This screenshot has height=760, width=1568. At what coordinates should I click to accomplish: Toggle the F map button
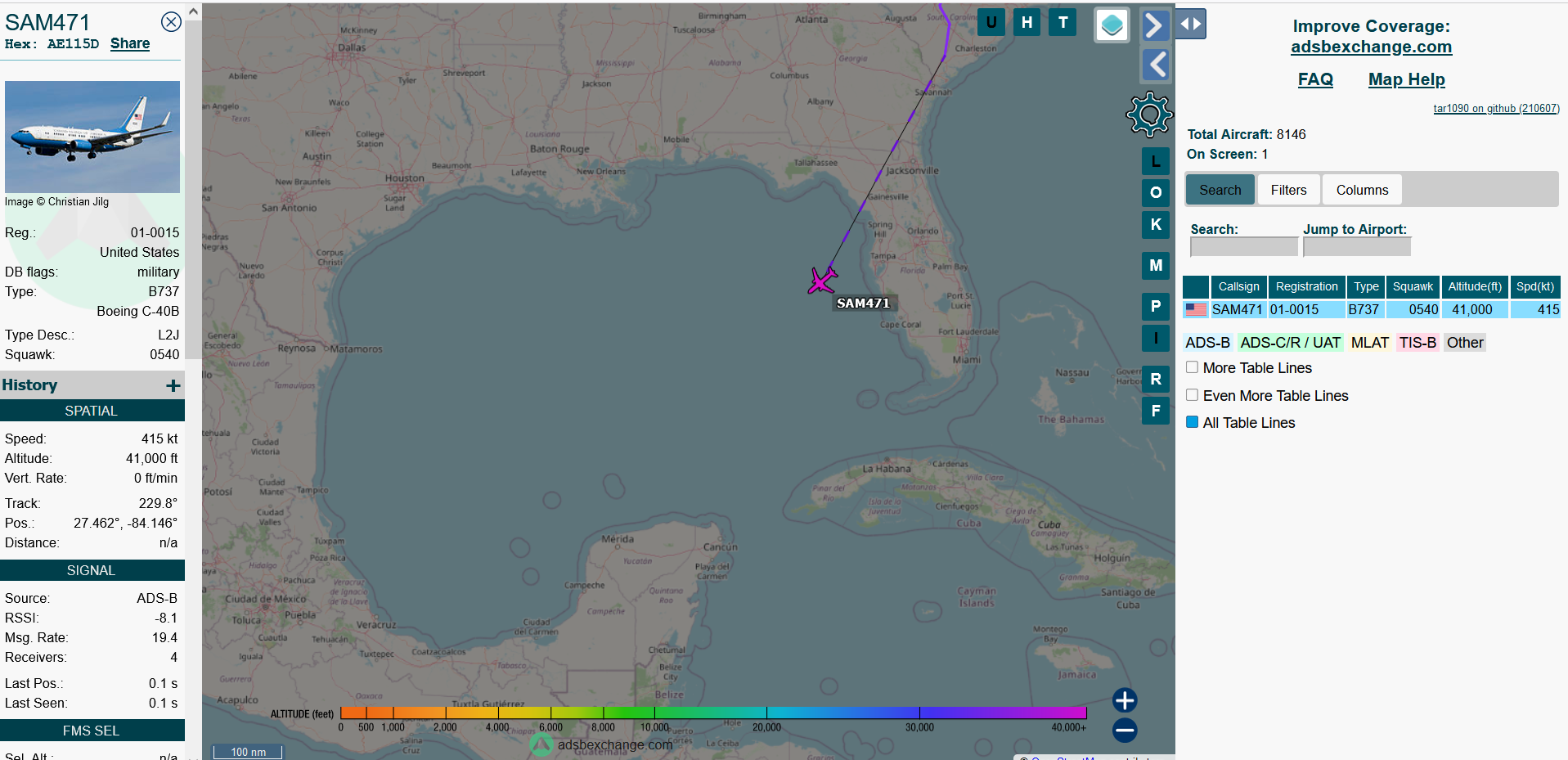1156,411
